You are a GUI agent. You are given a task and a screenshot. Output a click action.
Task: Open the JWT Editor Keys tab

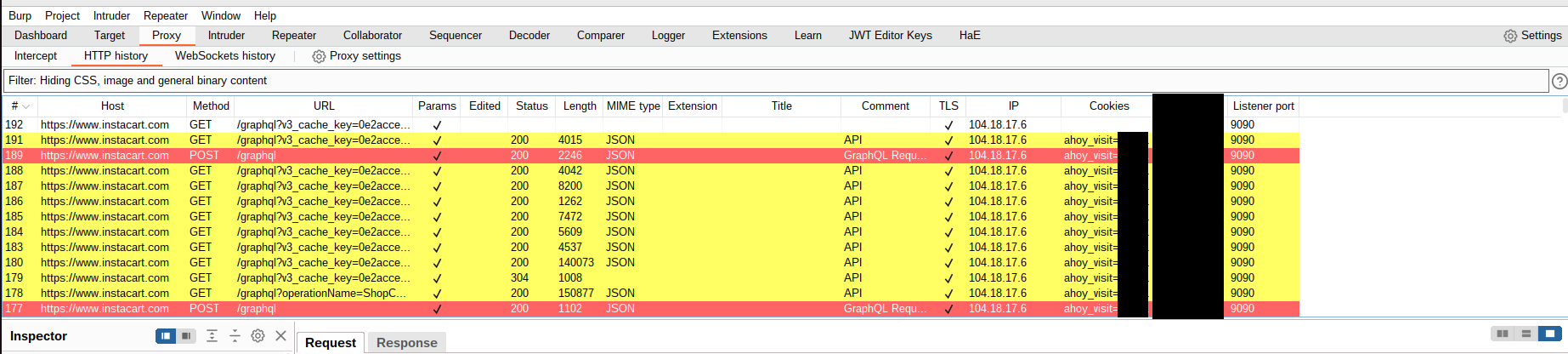pos(891,36)
